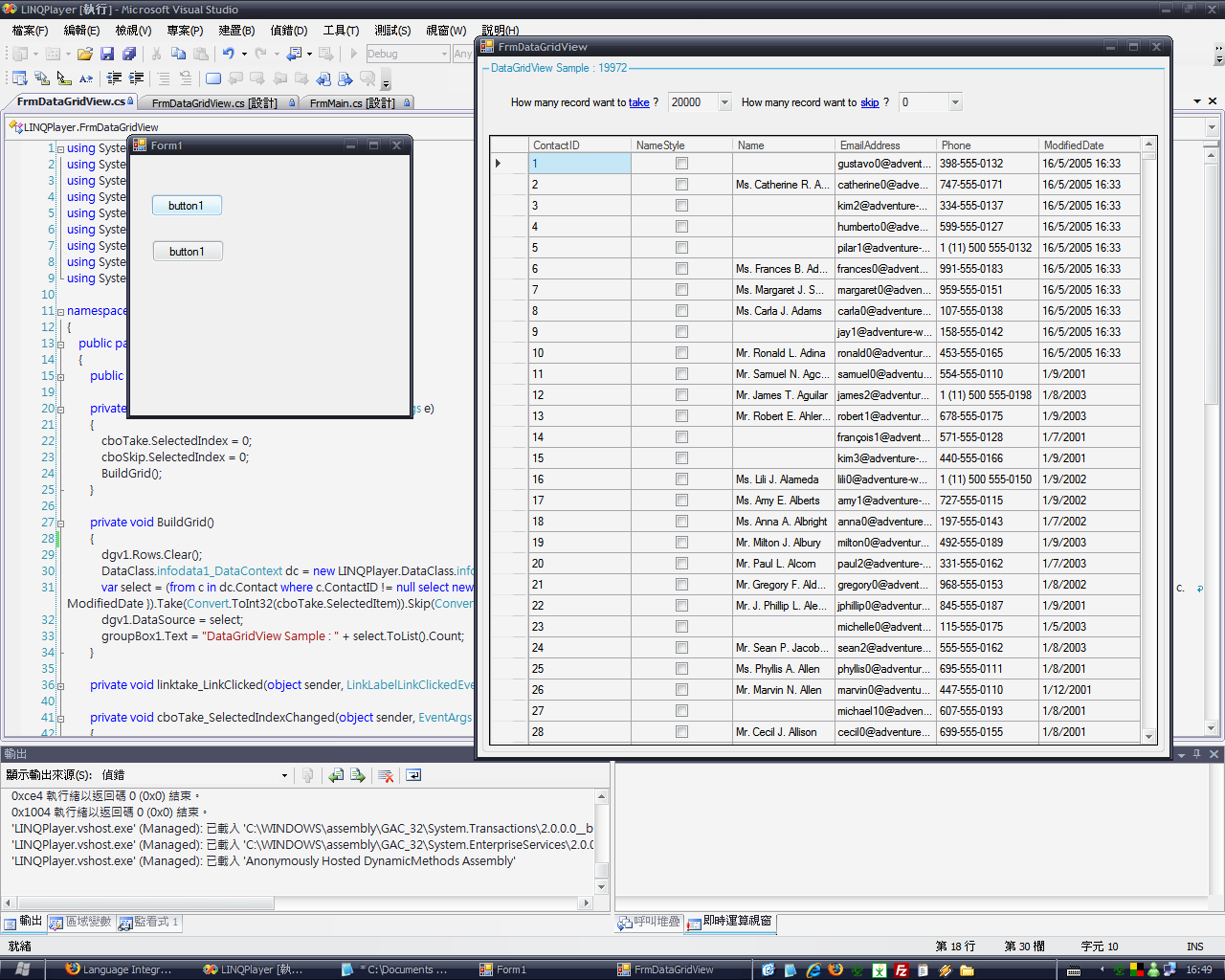The width and height of the screenshot is (1225, 980).
Task: Click the Save toolbar icon
Action: click(x=108, y=54)
